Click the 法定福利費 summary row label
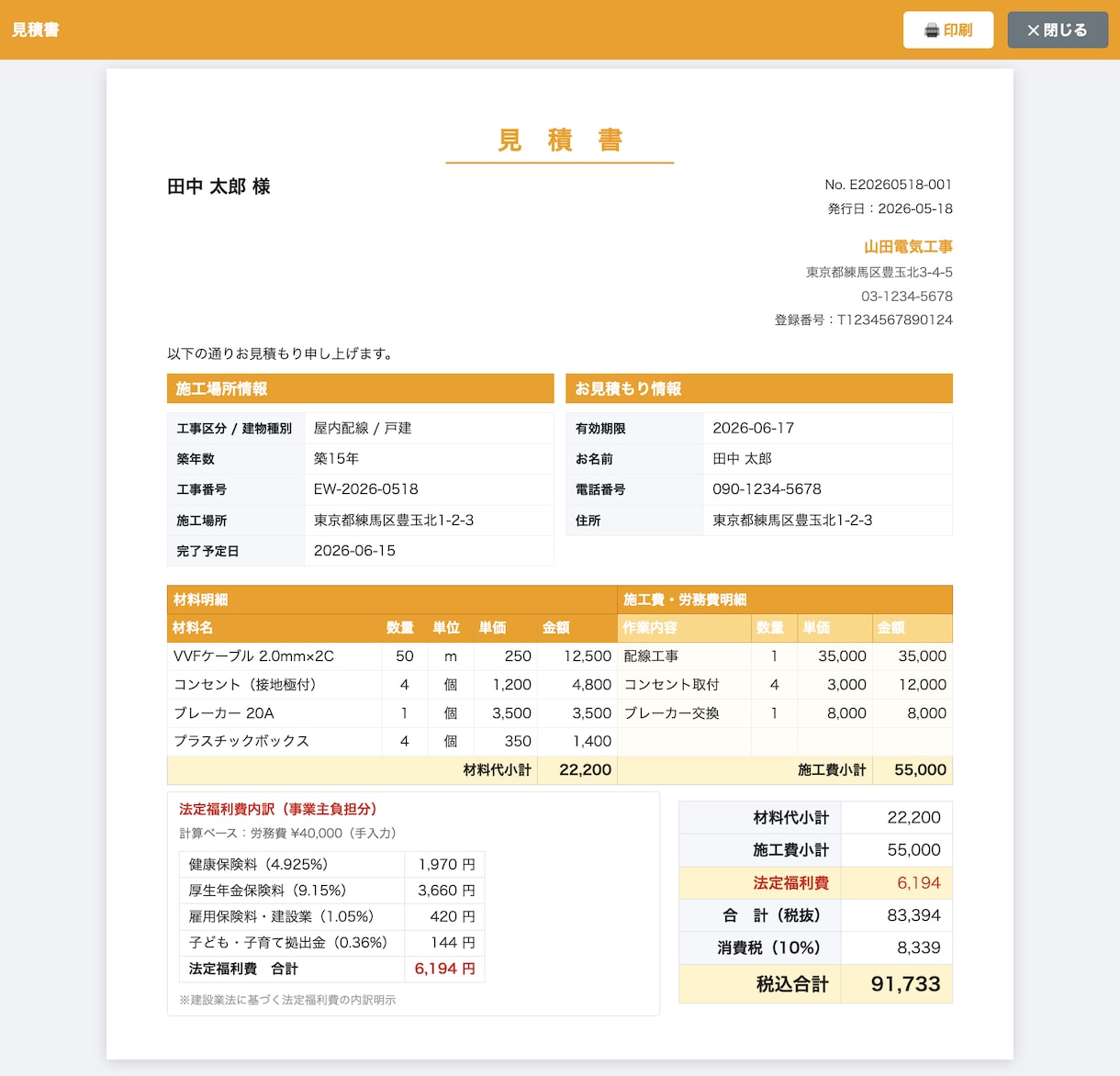 (790, 883)
